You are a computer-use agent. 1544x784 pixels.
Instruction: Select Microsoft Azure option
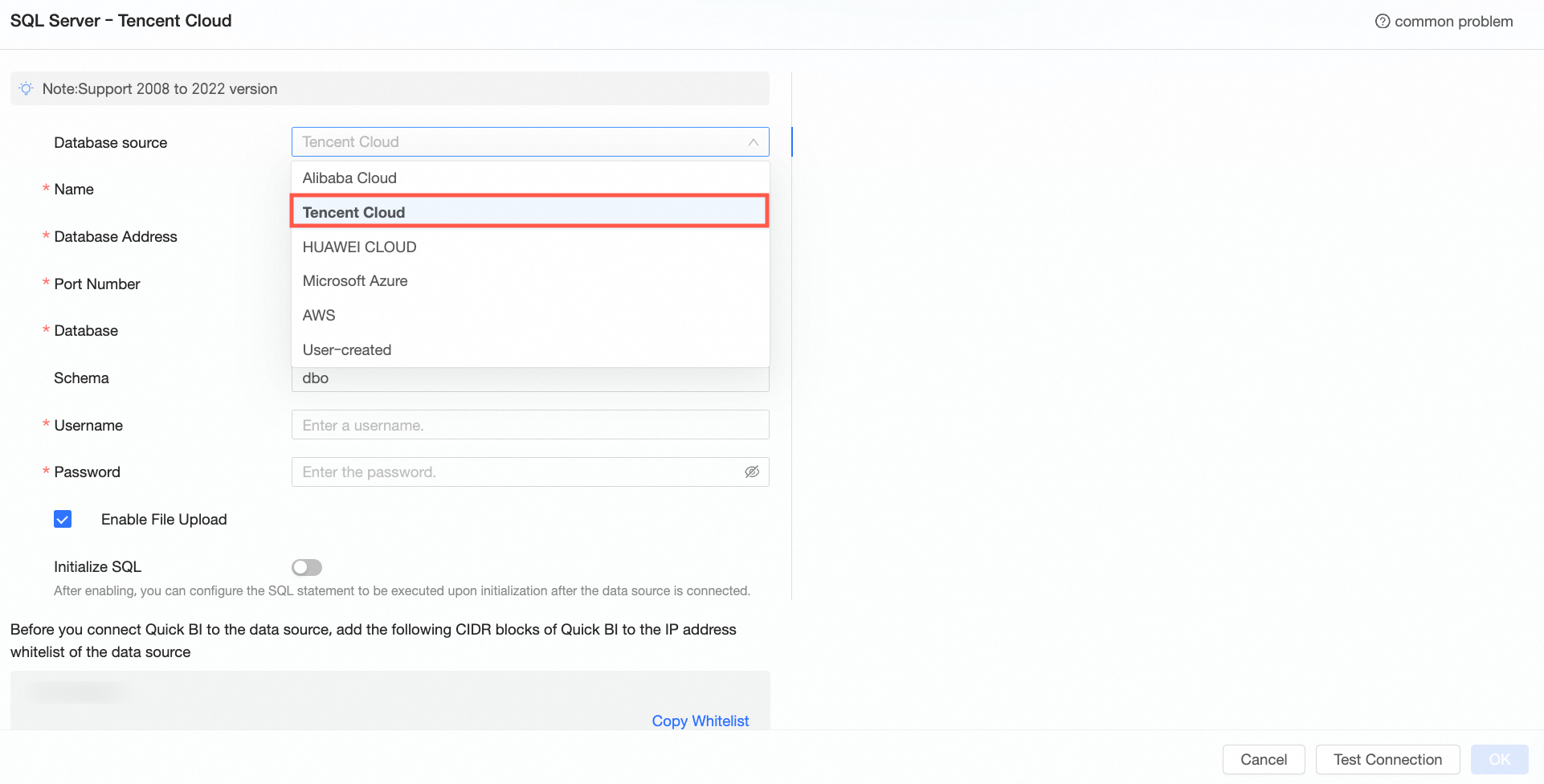530,281
